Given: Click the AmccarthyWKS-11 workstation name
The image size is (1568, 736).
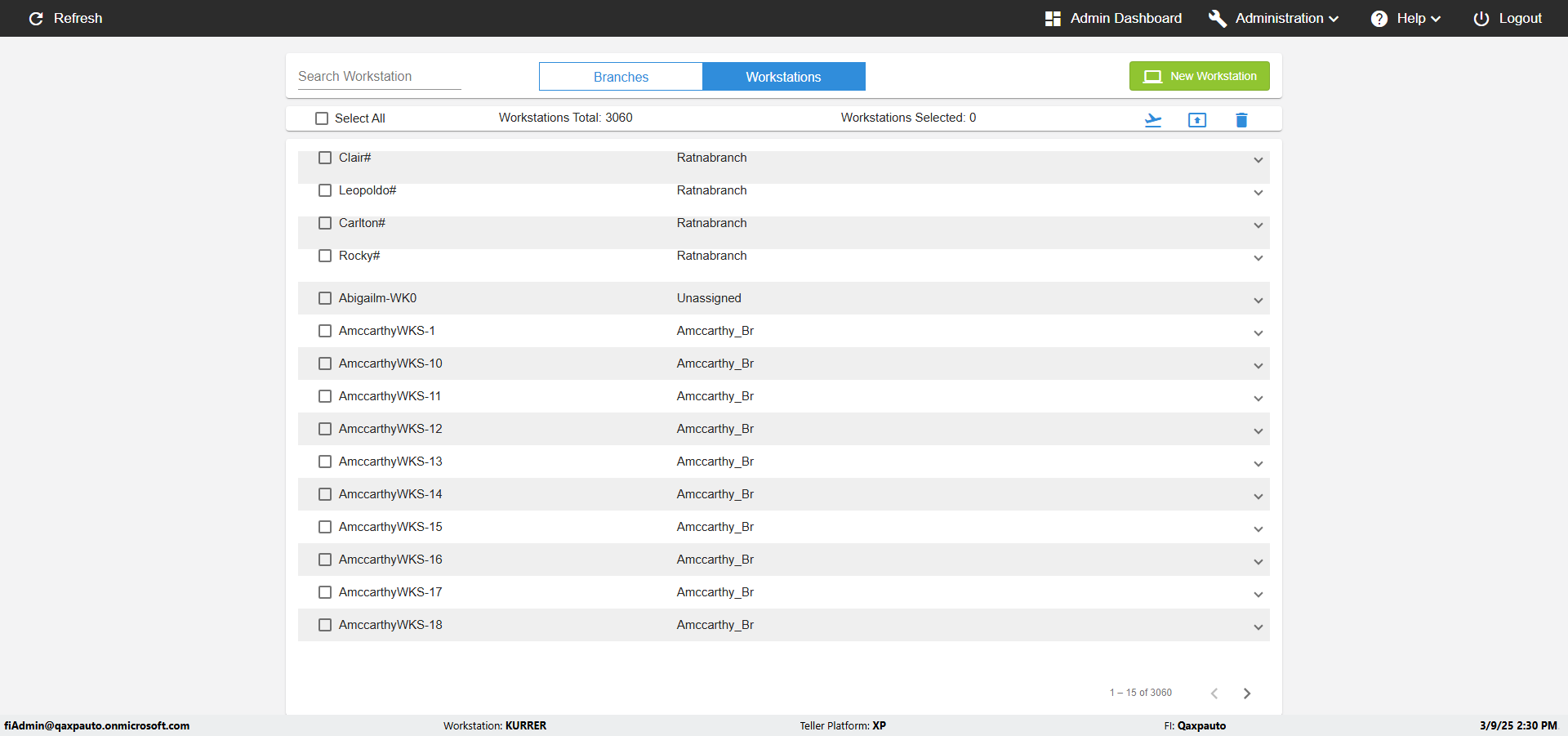Looking at the screenshot, I should (x=390, y=396).
